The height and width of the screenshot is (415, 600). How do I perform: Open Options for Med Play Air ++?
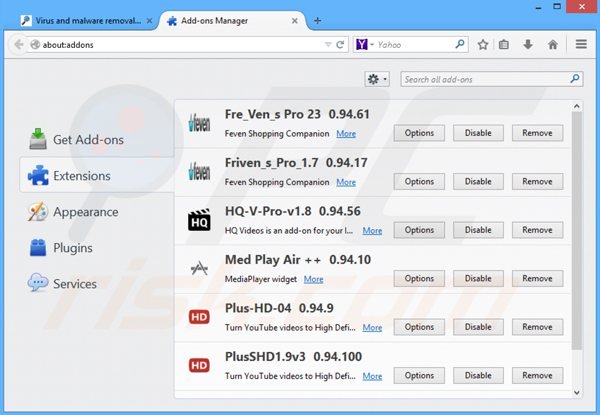pyautogui.click(x=419, y=278)
